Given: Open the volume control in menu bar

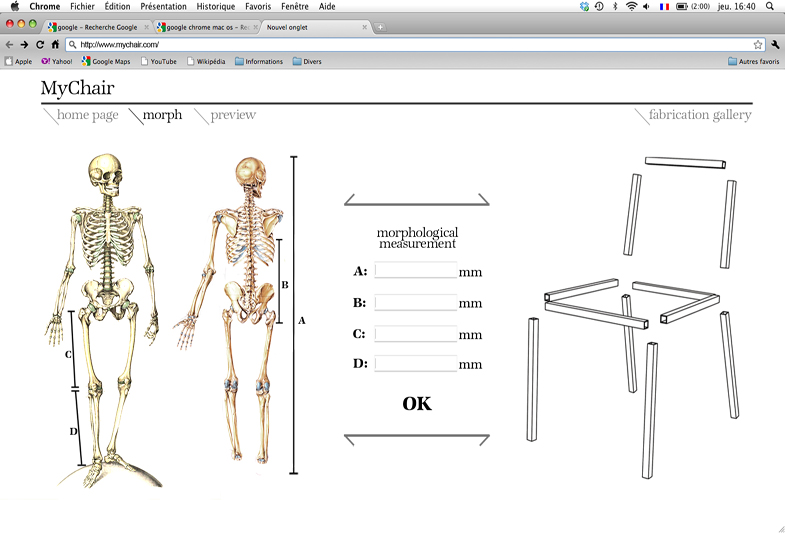Looking at the screenshot, I should (x=646, y=6).
